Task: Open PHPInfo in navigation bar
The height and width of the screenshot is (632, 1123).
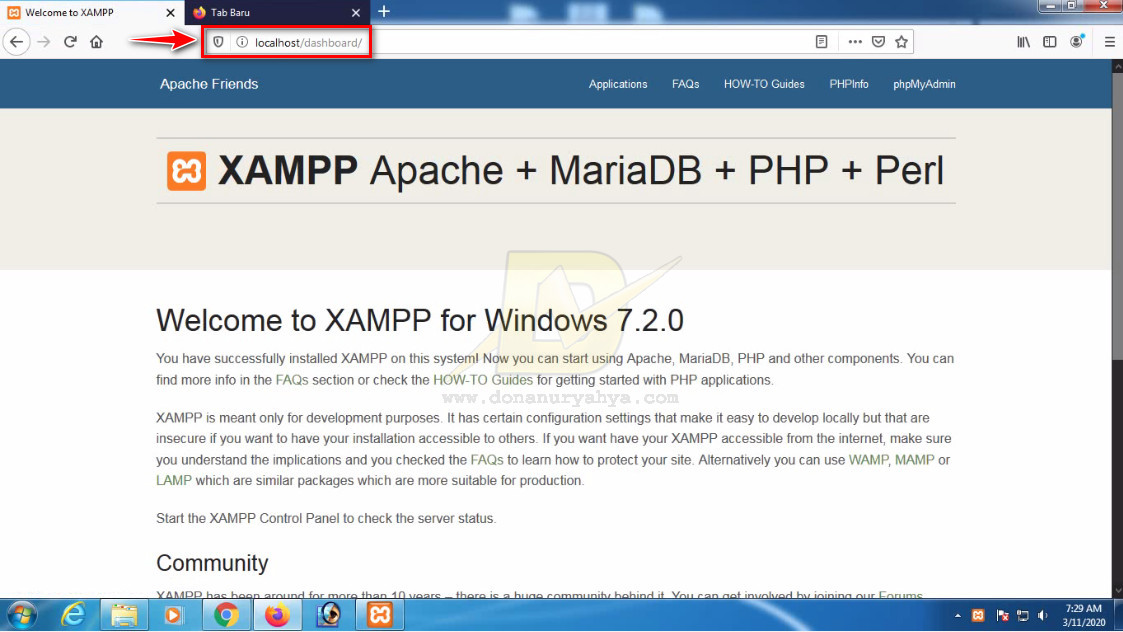Action: click(849, 84)
